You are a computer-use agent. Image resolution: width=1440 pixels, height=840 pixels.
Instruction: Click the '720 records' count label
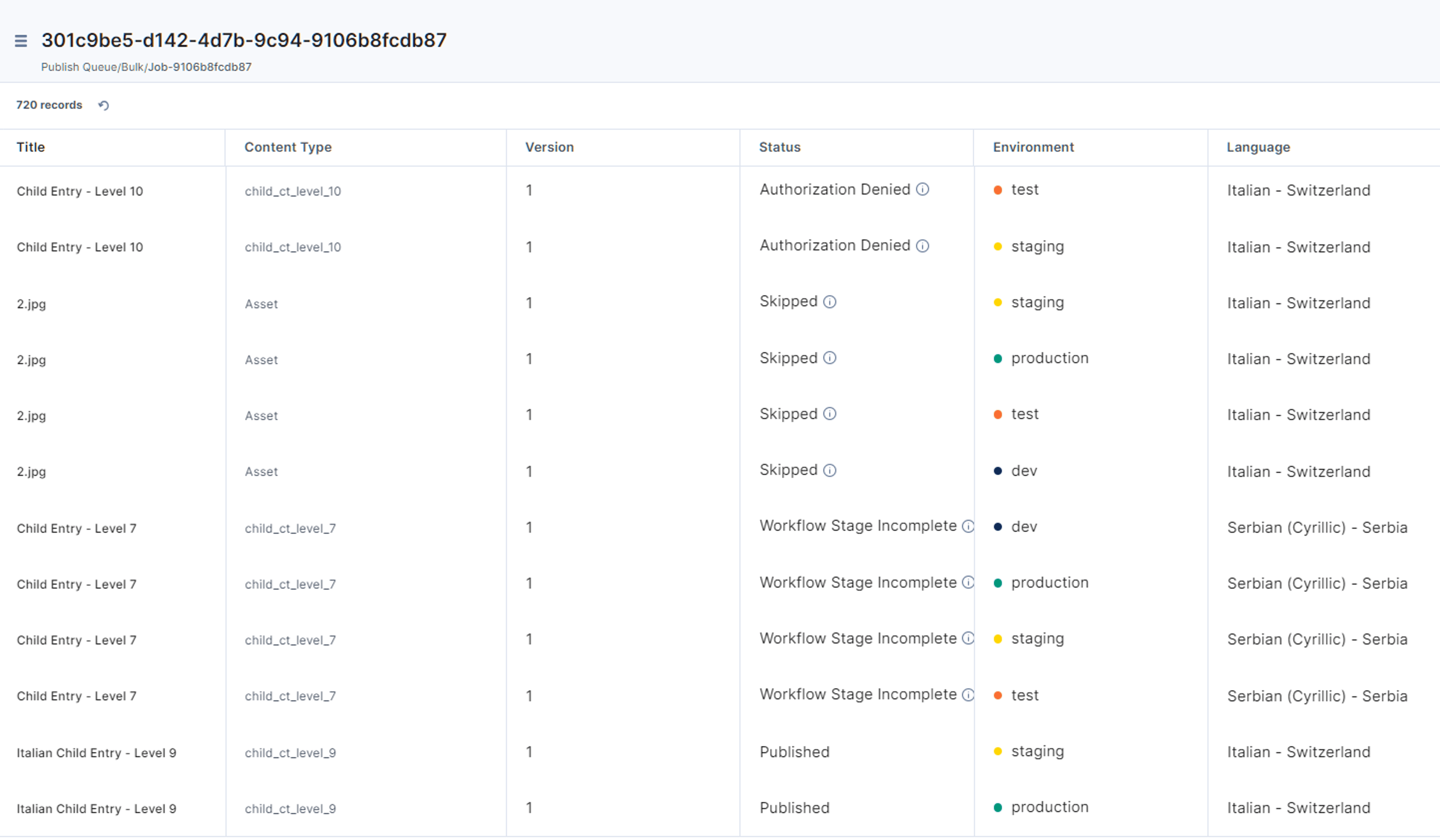coord(49,105)
